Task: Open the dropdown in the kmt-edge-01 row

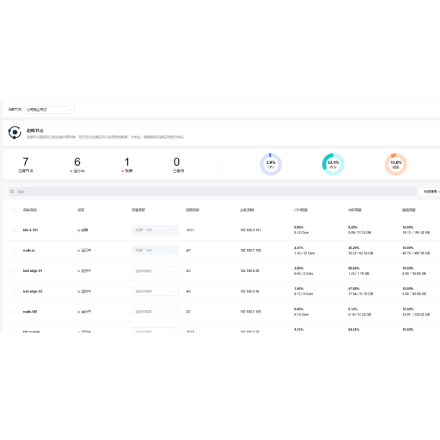Action: [155, 271]
